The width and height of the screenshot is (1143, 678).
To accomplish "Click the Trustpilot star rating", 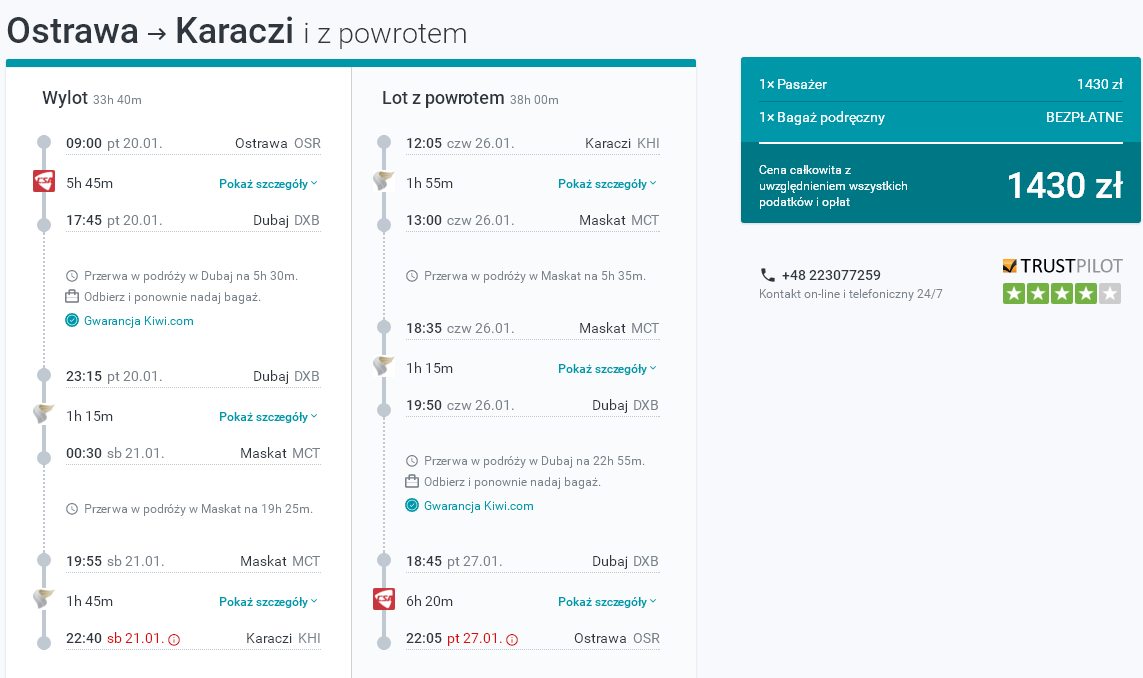I will (x=1061, y=294).
